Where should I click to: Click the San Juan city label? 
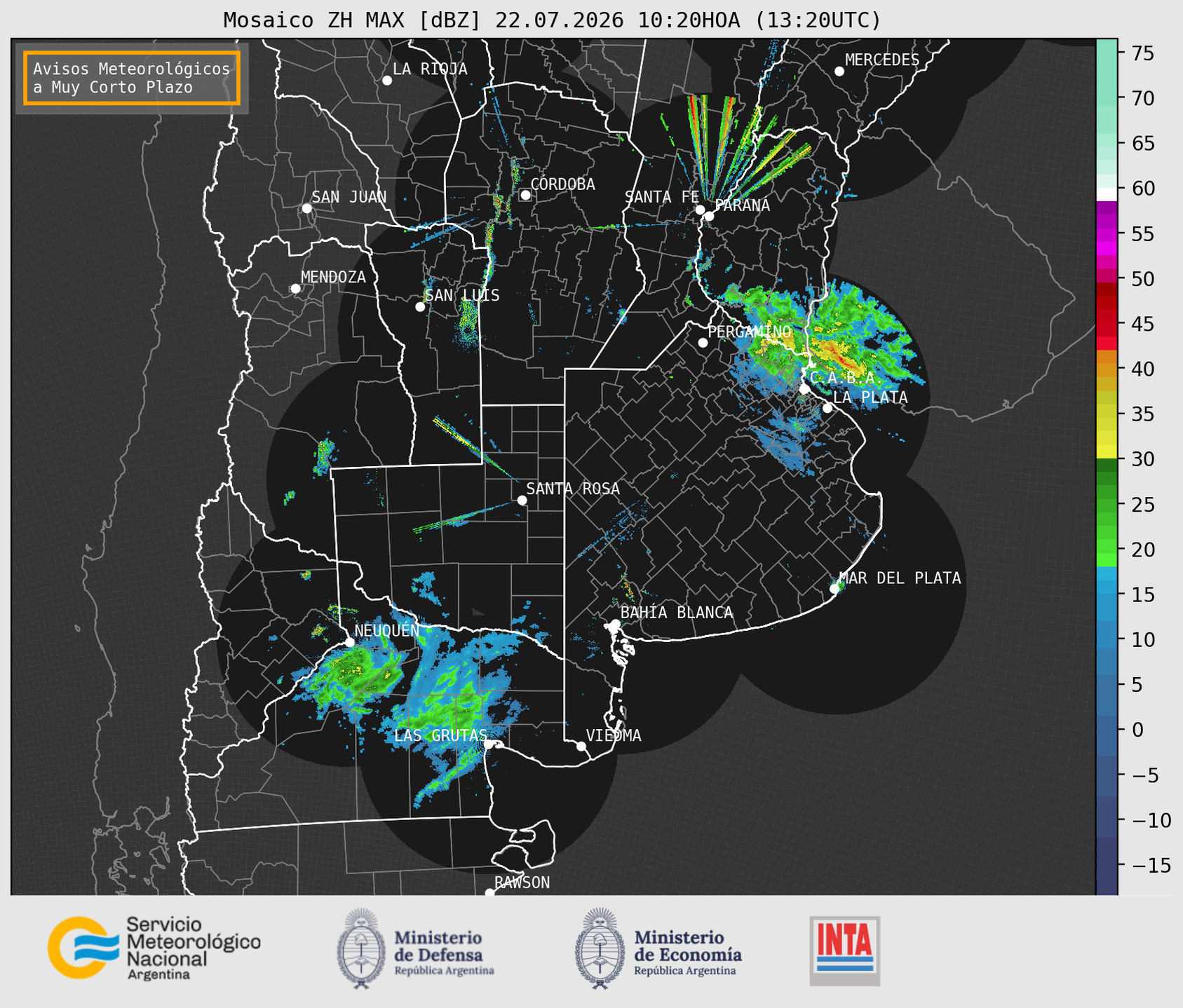(x=349, y=197)
